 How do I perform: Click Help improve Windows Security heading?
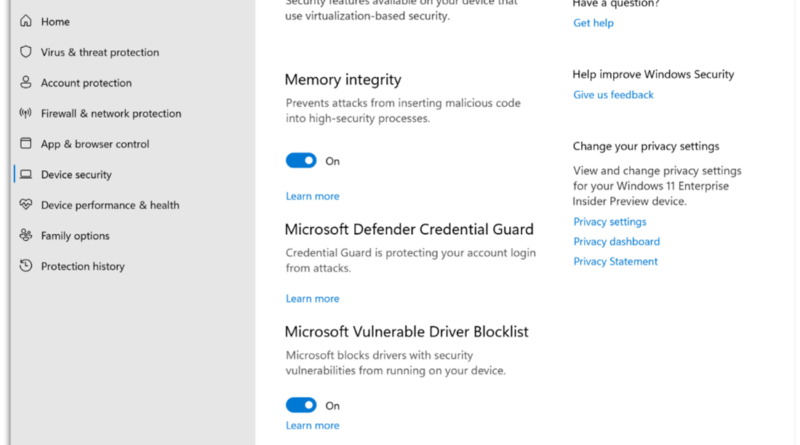click(653, 75)
